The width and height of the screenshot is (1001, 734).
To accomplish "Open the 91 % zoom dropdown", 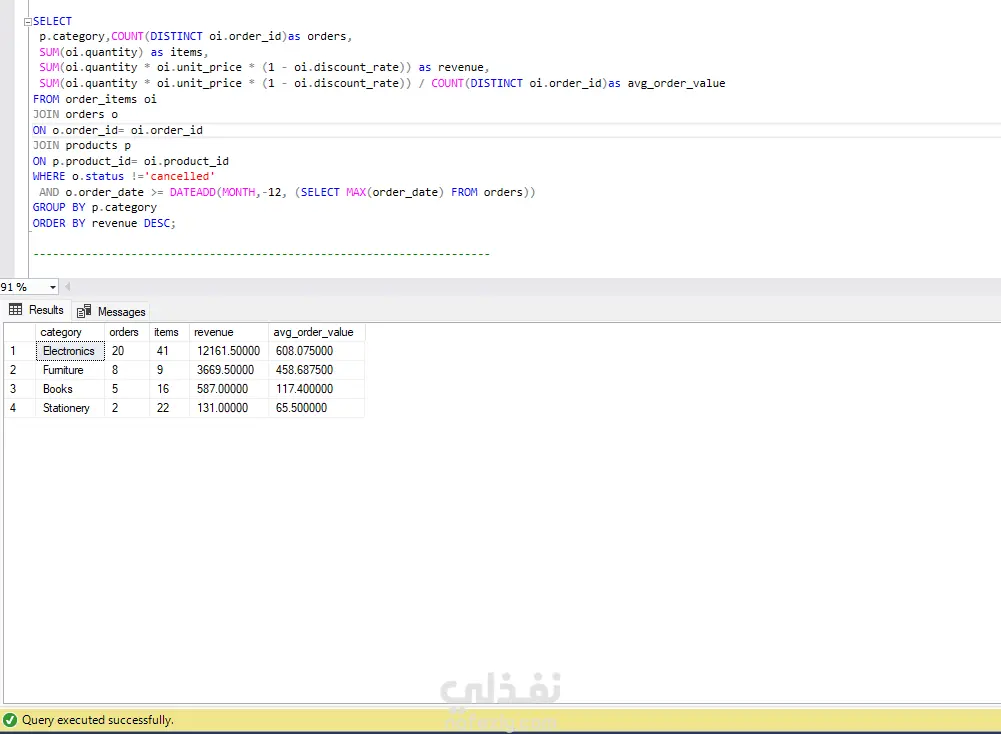I will pos(52,287).
